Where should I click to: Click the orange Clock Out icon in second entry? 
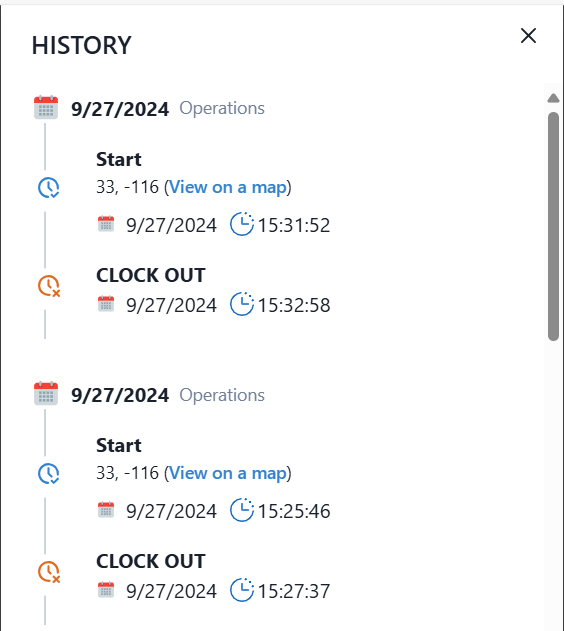(49, 571)
